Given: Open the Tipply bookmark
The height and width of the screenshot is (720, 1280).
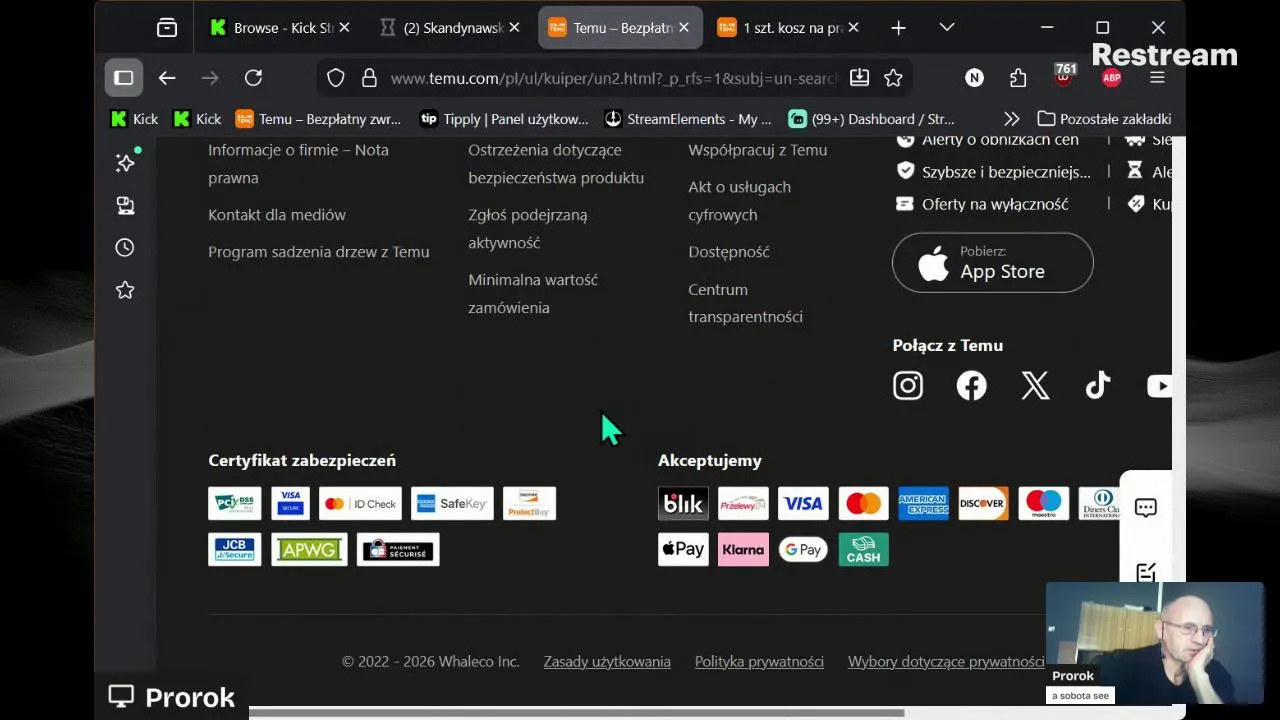Looking at the screenshot, I should pyautogui.click(x=504, y=119).
